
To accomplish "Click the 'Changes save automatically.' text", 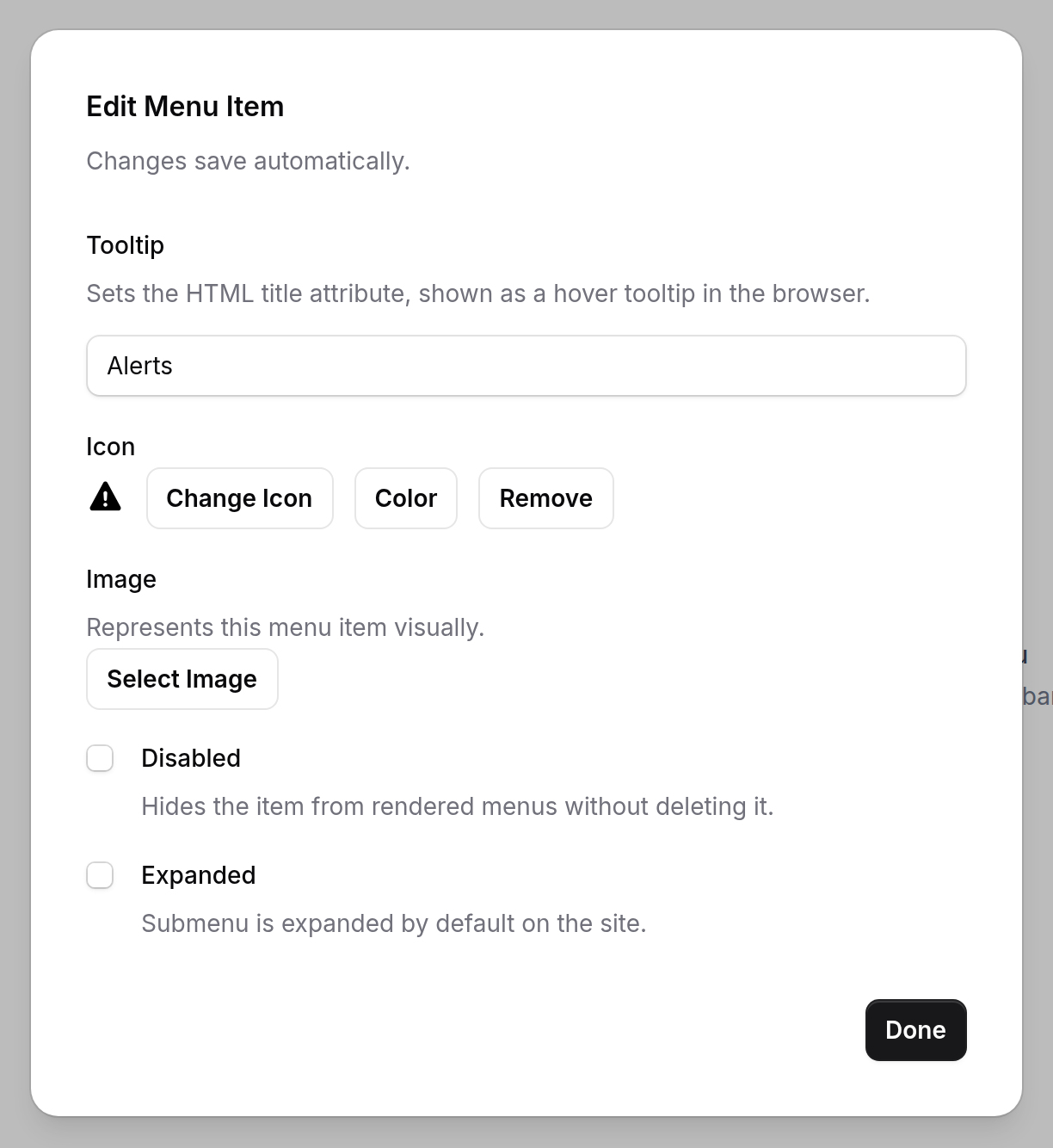I will [x=248, y=161].
